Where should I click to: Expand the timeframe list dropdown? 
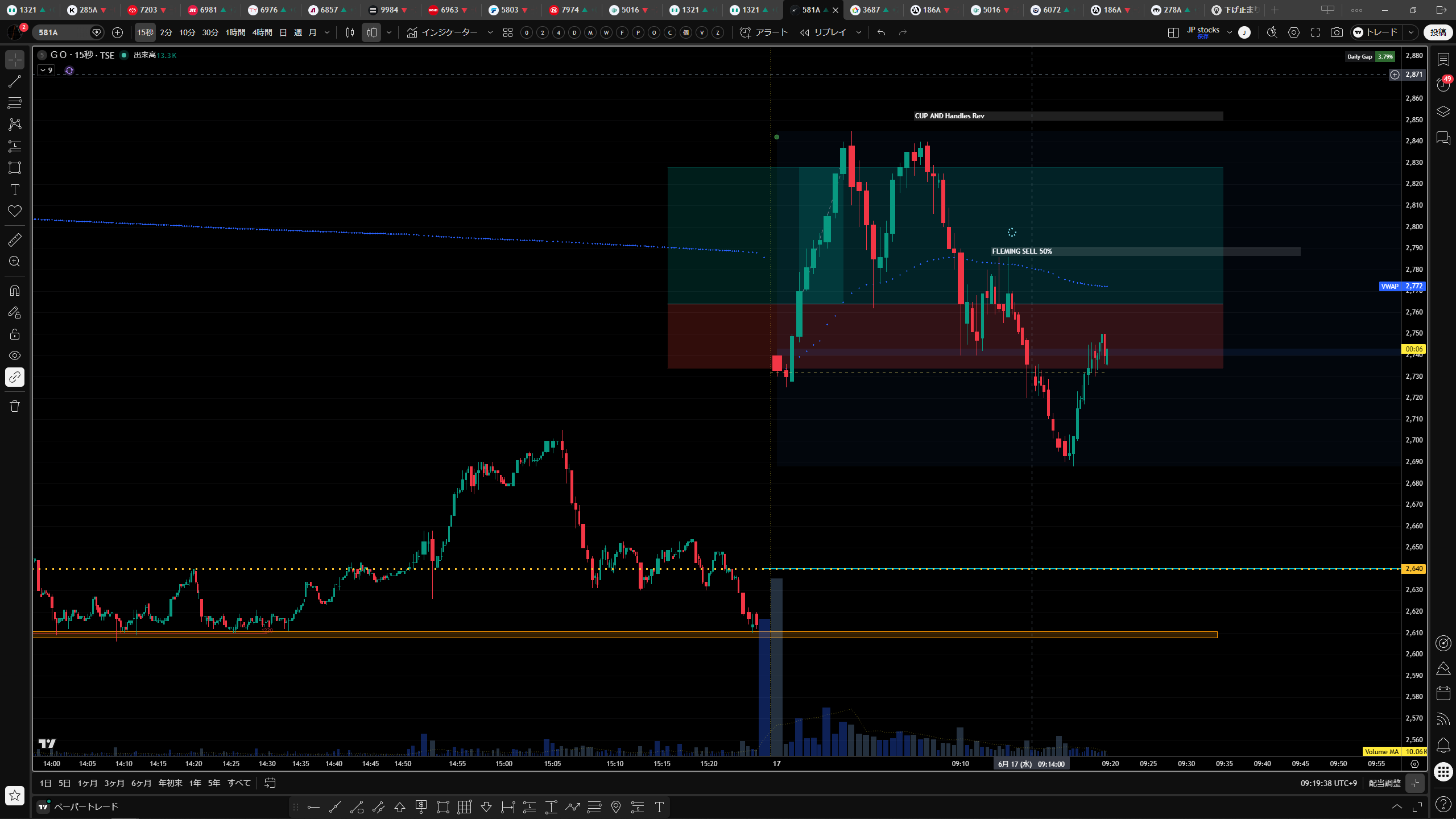[327, 32]
